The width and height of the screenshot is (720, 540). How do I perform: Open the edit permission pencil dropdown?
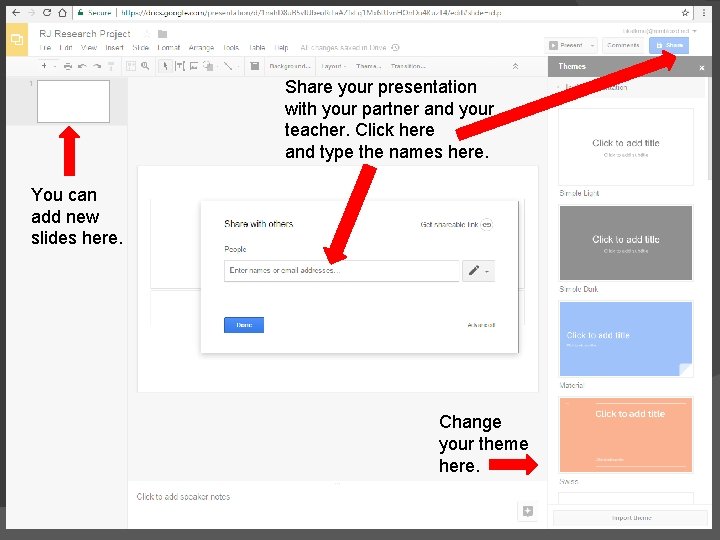click(478, 270)
